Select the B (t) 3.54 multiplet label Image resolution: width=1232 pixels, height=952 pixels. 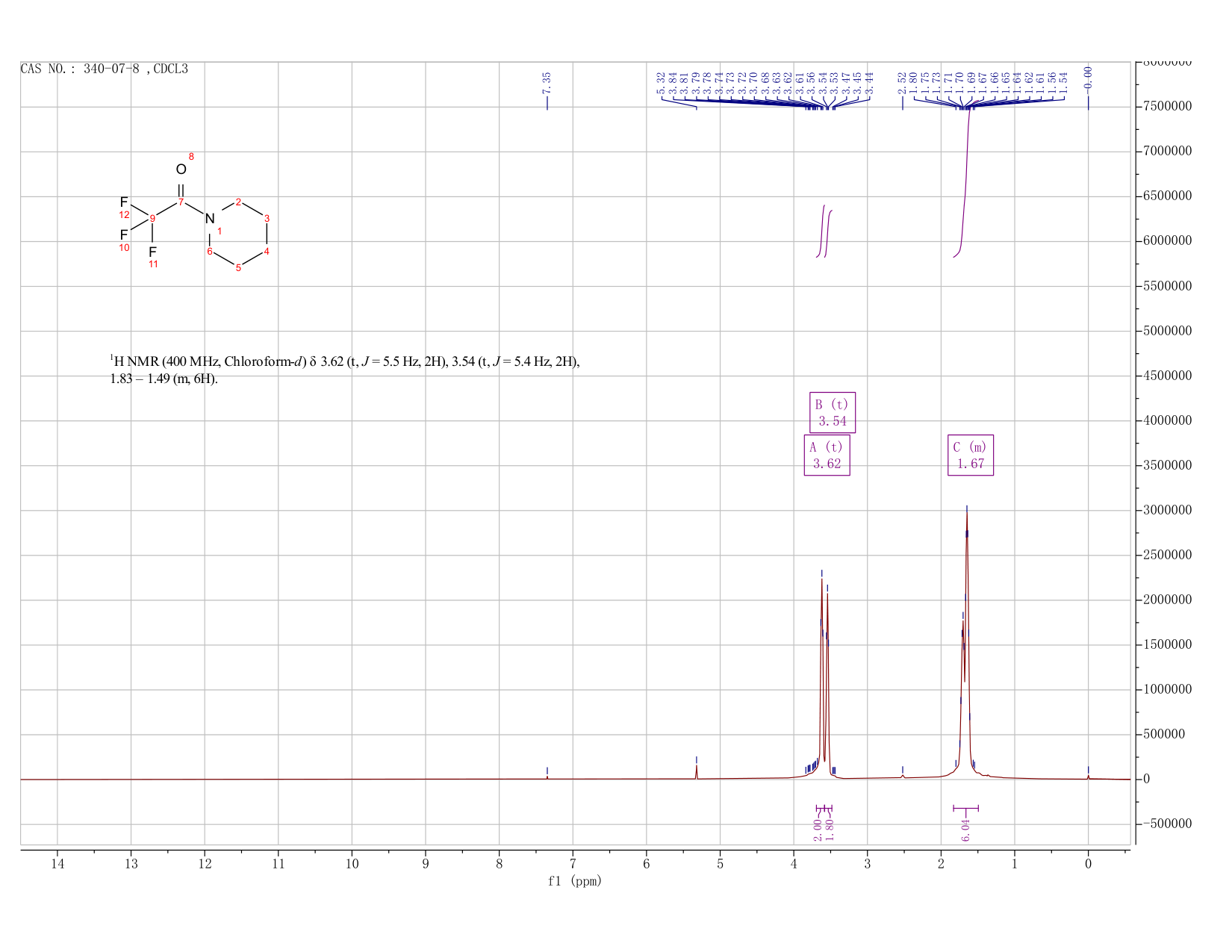833,413
